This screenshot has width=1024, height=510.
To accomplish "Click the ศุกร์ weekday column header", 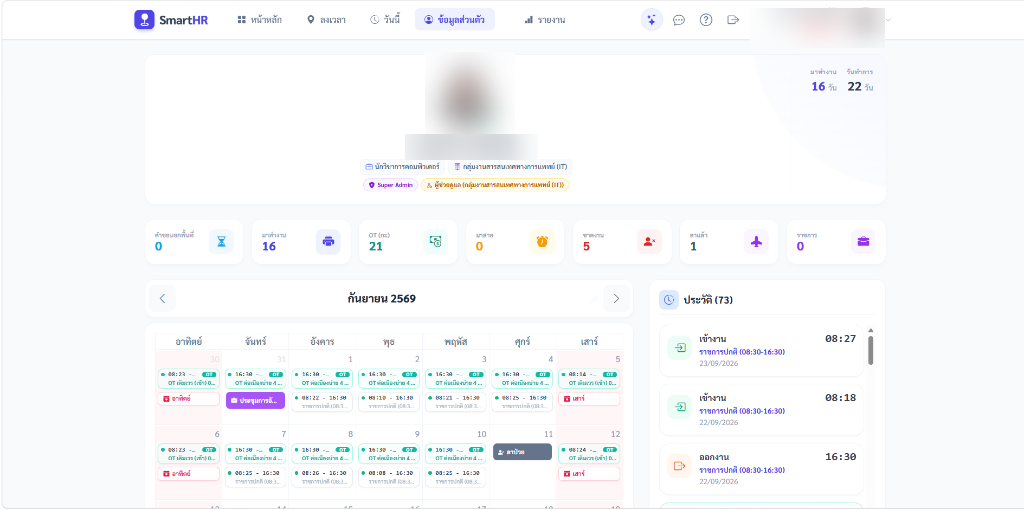I will pos(522,342).
